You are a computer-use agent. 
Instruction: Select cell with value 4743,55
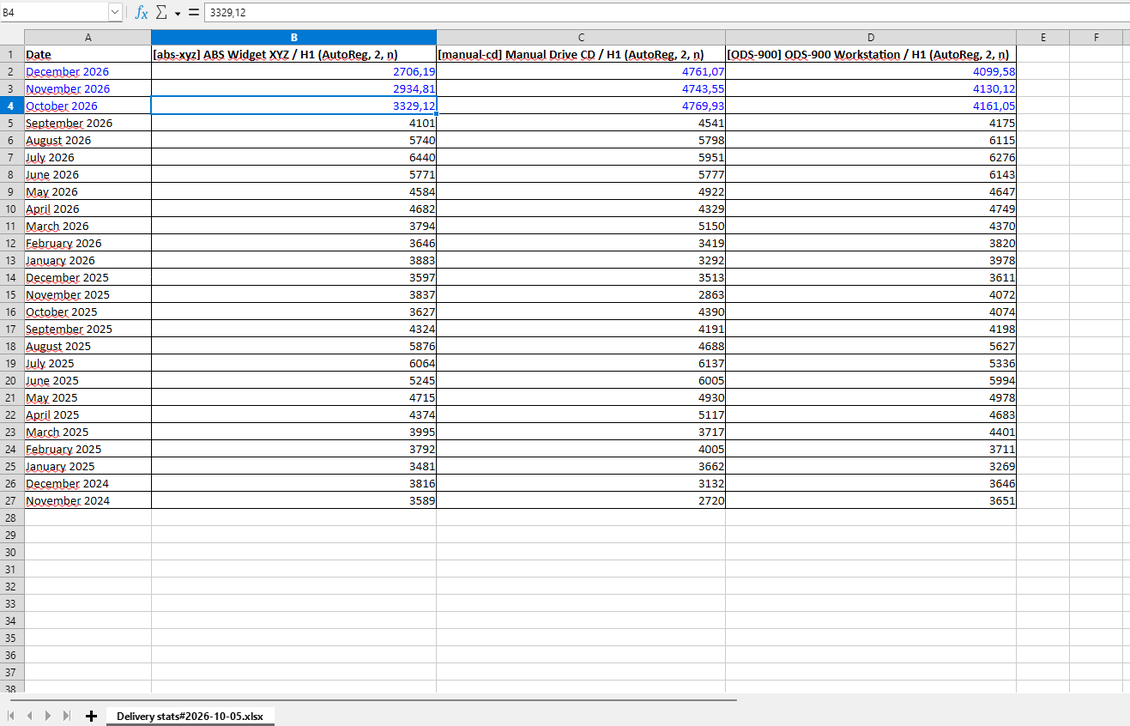pyautogui.click(x=581, y=89)
